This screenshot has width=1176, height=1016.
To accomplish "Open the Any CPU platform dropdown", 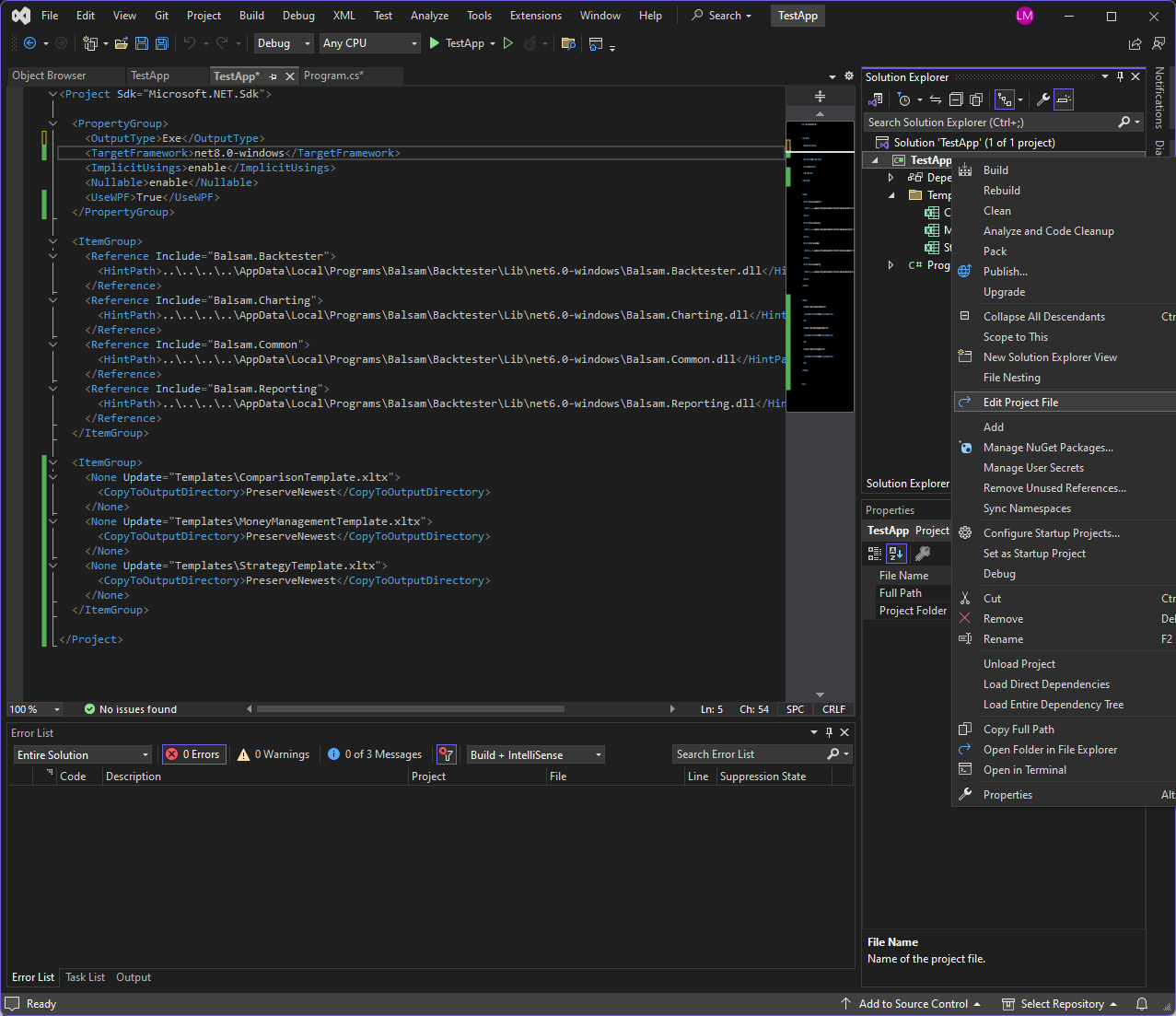I will click(x=369, y=43).
